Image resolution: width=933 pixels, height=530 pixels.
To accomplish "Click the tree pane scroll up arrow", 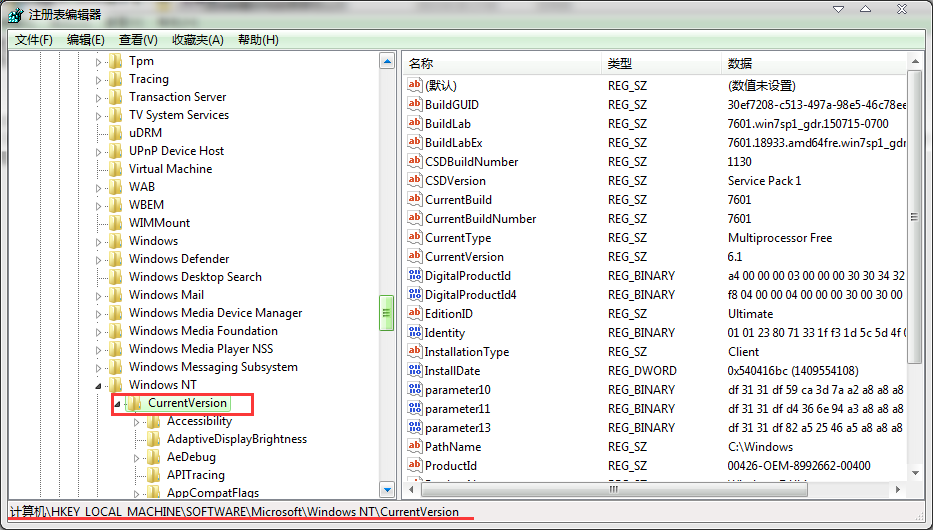I will 387,61.
